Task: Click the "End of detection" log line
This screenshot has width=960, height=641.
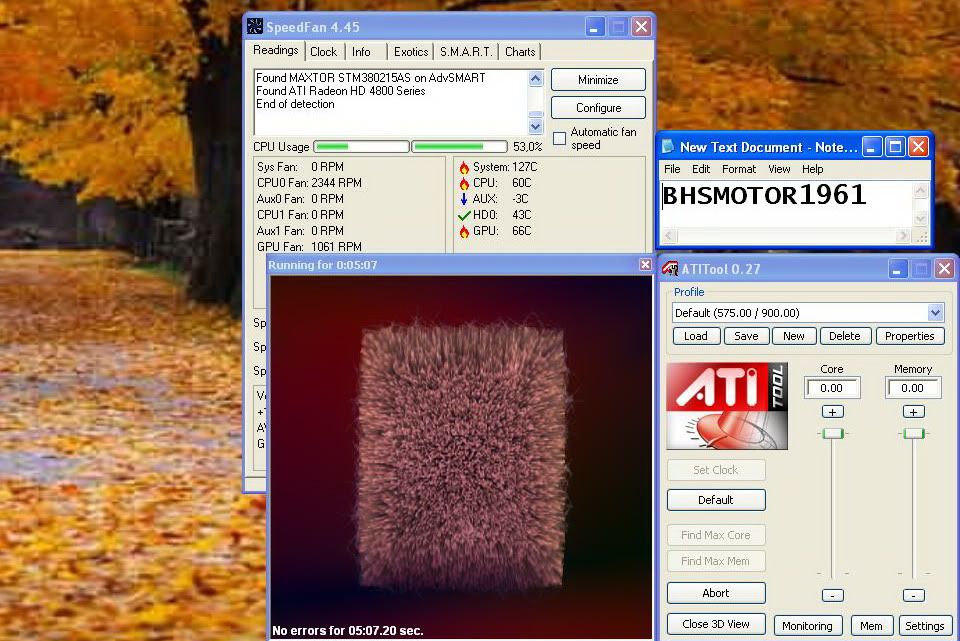Action: click(x=295, y=104)
